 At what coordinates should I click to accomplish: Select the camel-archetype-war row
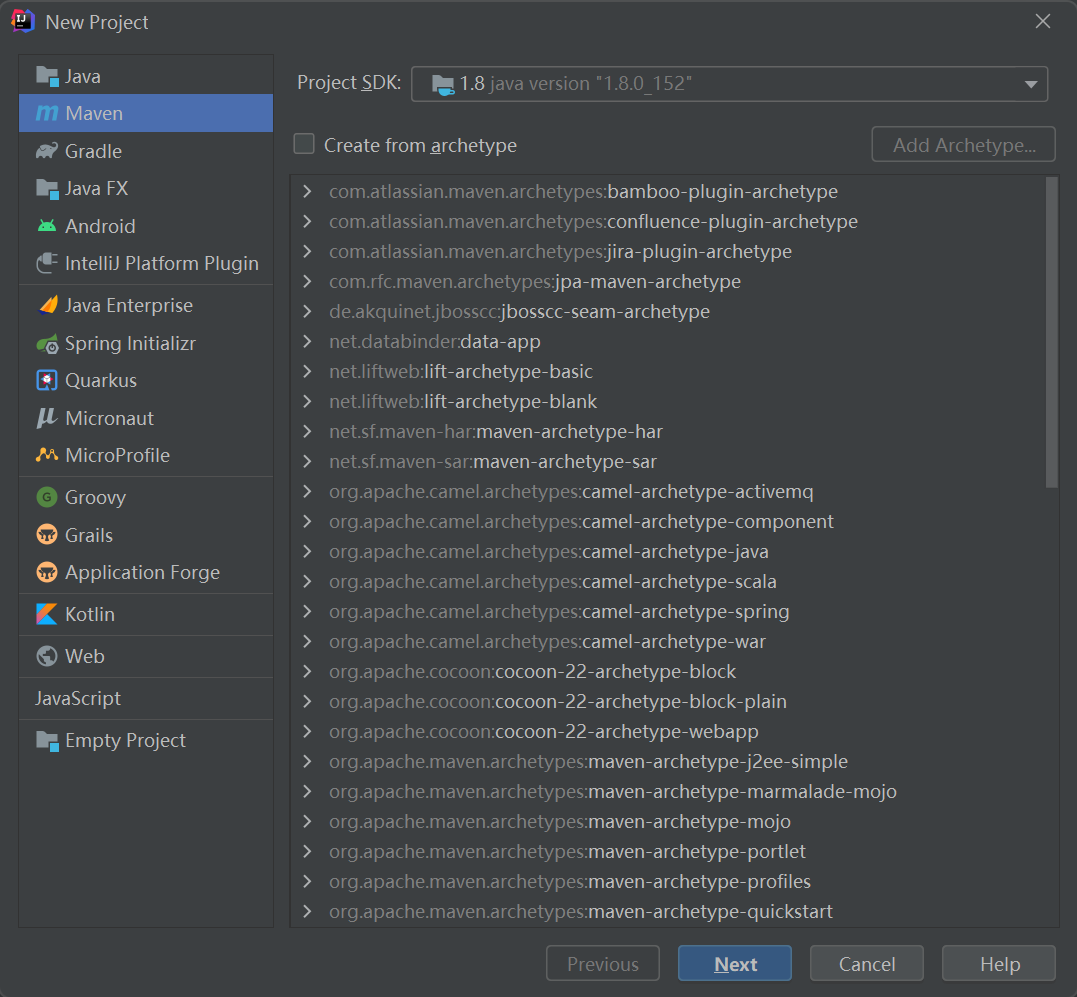point(666,641)
